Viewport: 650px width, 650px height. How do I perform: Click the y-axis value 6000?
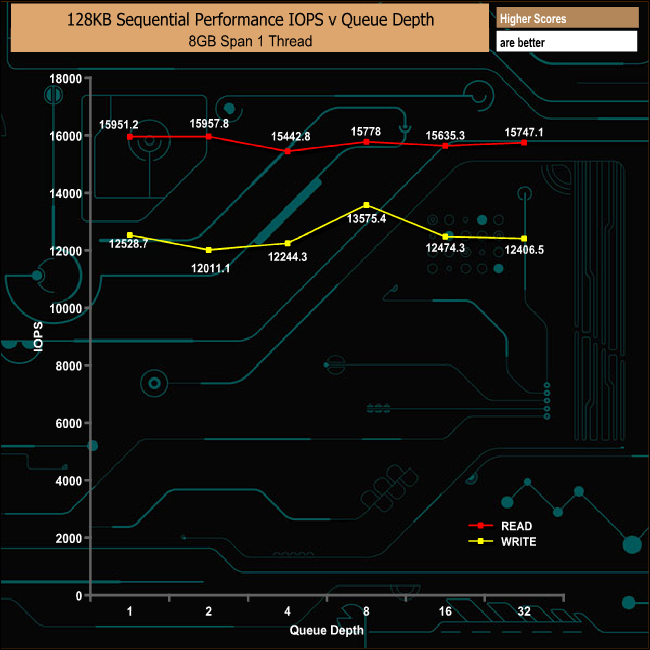pyautogui.click(x=68, y=424)
